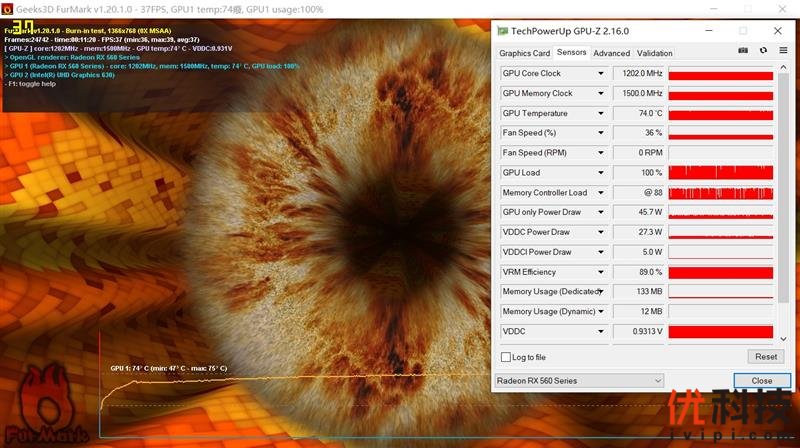Image resolution: width=800 pixels, height=448 pixels.
Task: Open the GPU only Power Draw dropdown
Action: pos(601,212)
